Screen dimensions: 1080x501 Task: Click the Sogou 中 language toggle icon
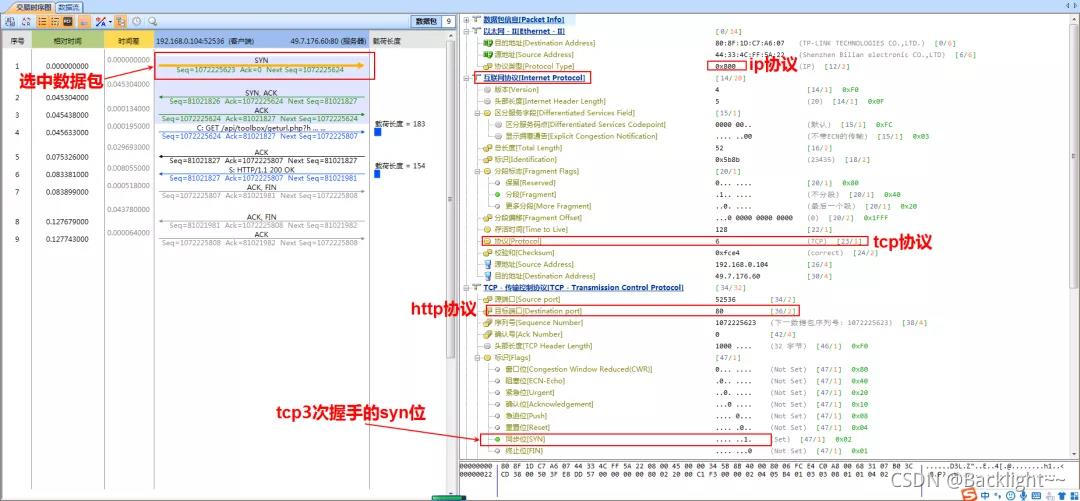pos(984,495)
